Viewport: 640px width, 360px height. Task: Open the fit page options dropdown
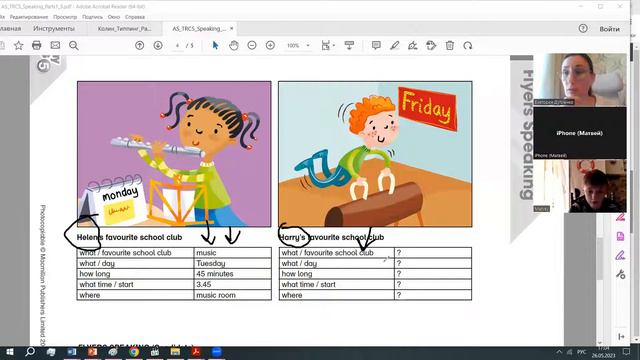328,45
